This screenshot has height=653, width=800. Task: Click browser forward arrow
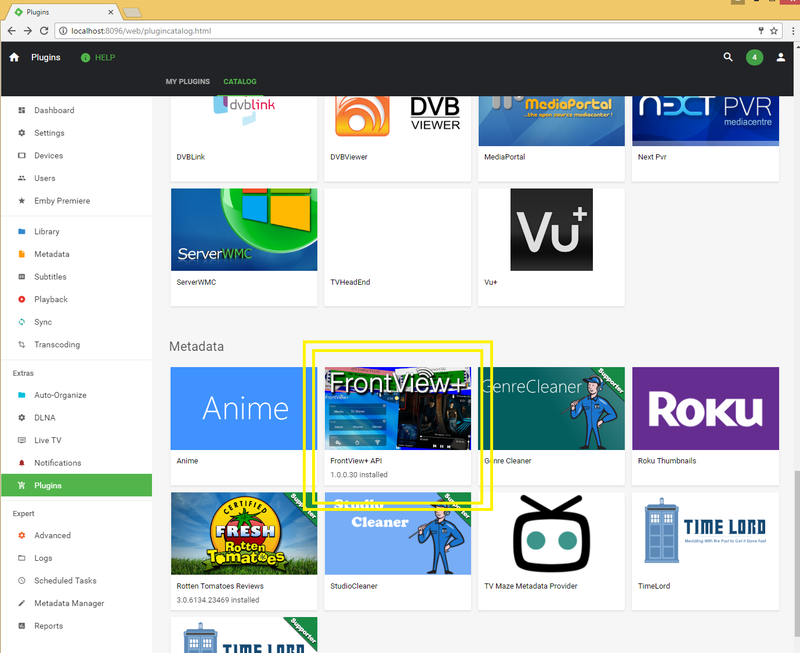(x=28, y=31)
